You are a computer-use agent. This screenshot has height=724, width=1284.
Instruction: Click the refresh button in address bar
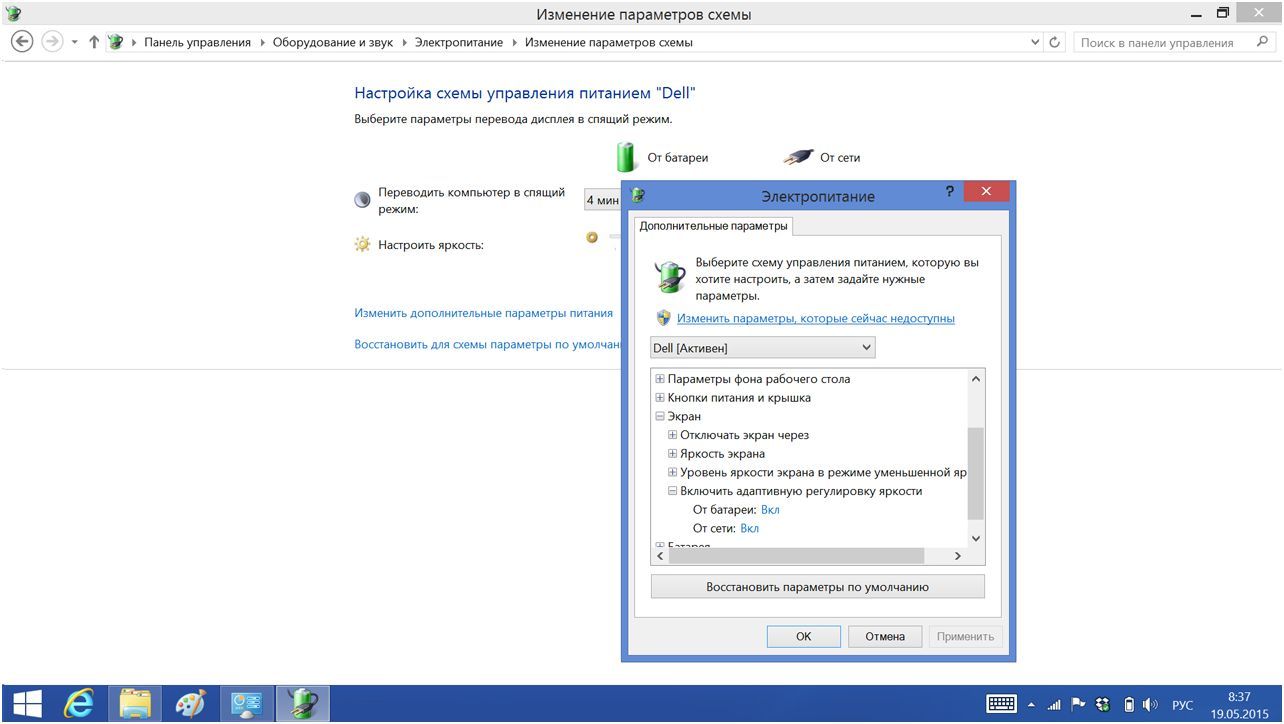(1054, 43)
